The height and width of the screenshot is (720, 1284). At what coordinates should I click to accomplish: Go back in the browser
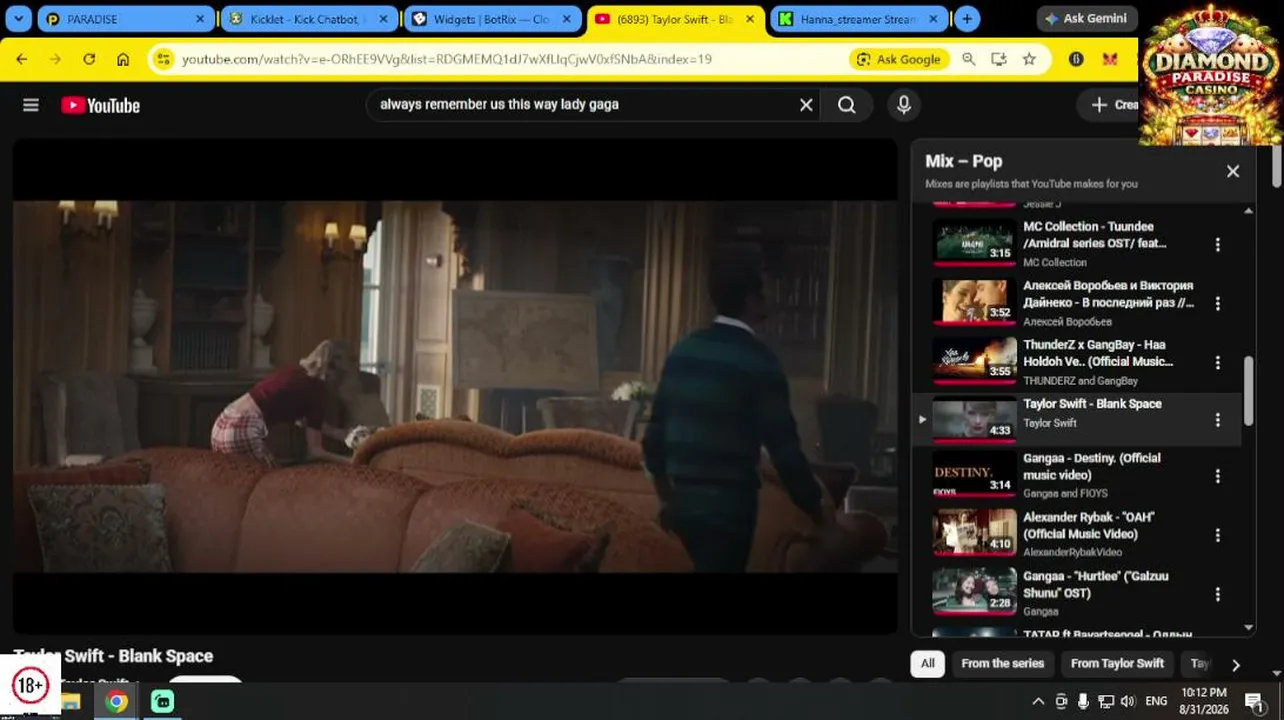pyautogui.click(x=22, y=59)
